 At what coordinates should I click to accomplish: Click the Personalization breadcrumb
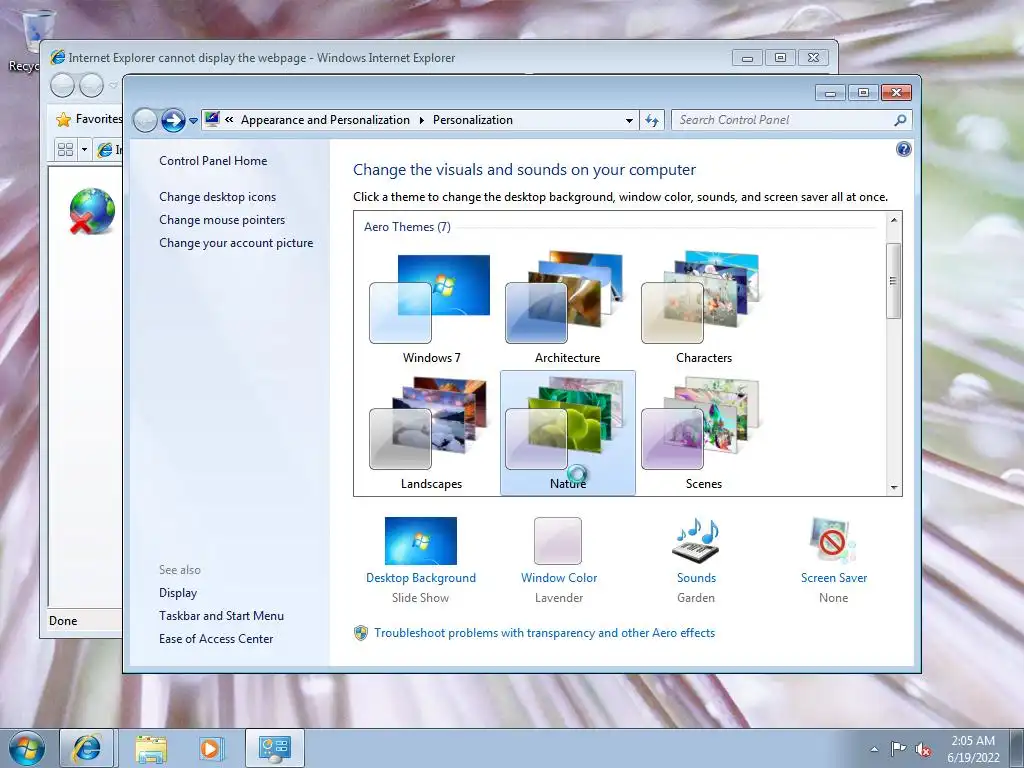473,120
